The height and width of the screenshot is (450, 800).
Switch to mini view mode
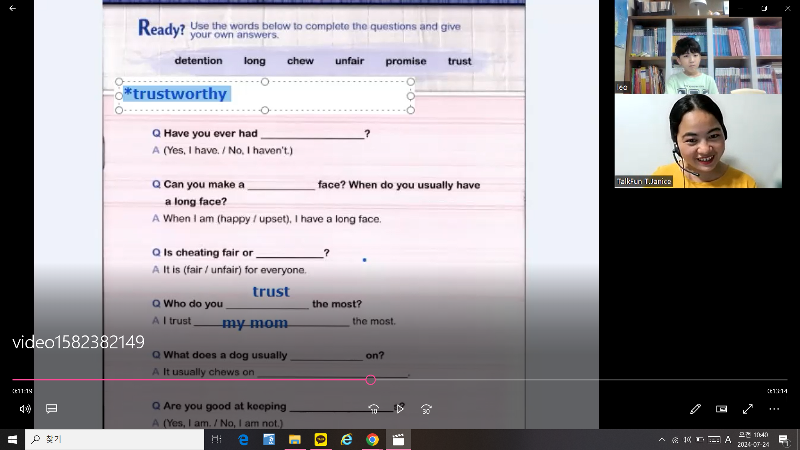tap(721, 408)
